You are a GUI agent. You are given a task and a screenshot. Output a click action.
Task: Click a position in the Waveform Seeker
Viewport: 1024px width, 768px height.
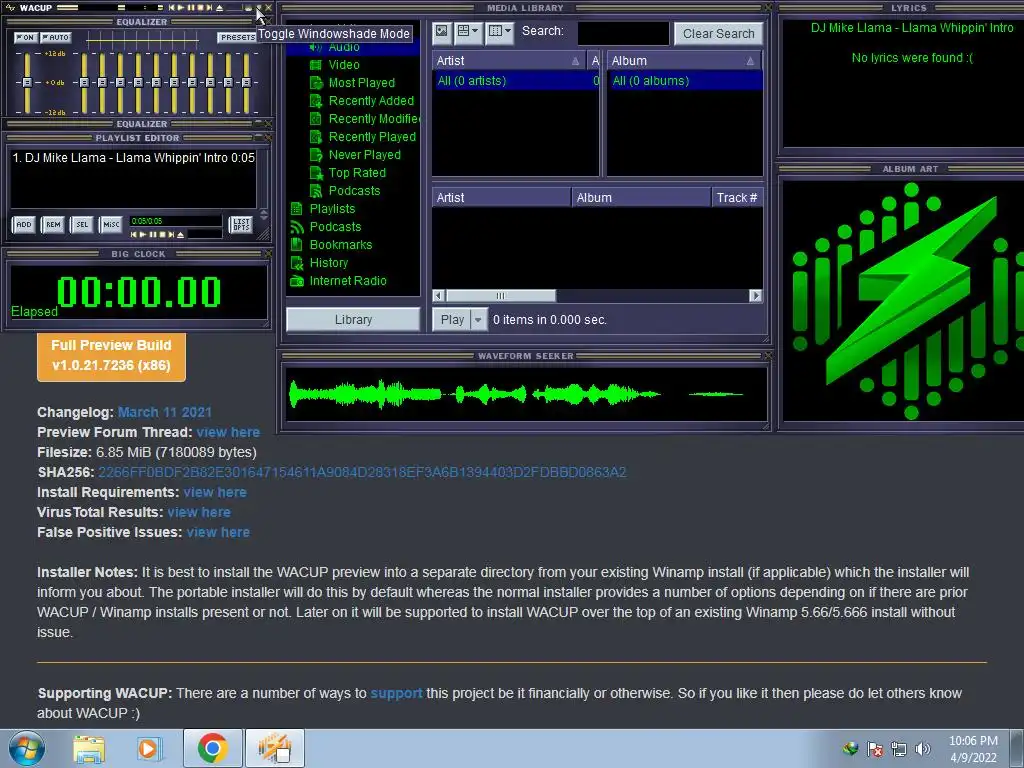526,394
